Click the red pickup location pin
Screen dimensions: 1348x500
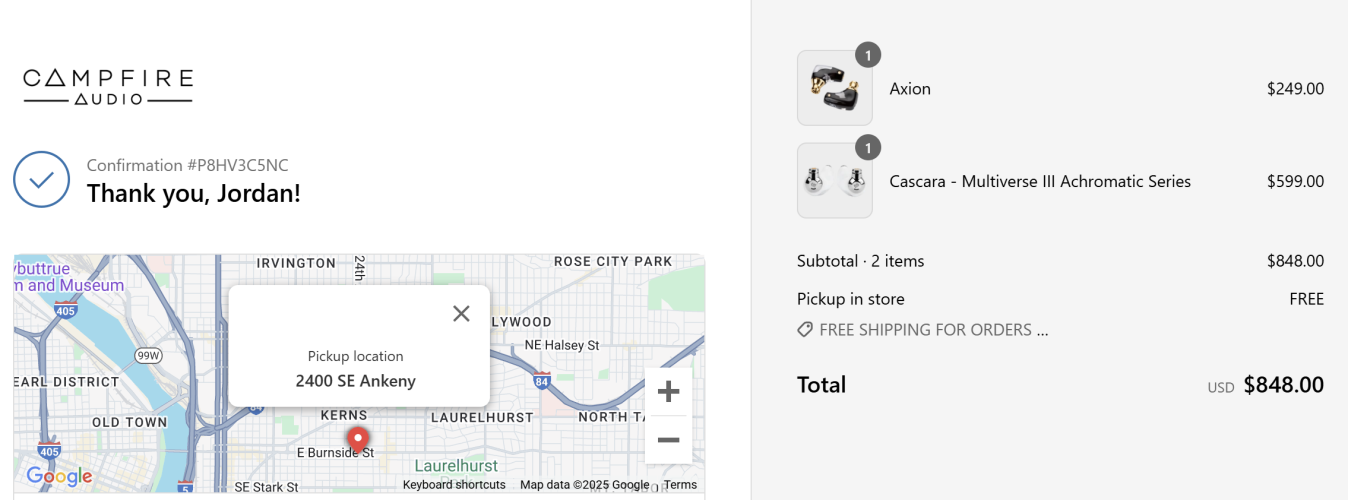click(x=357, y=438)
